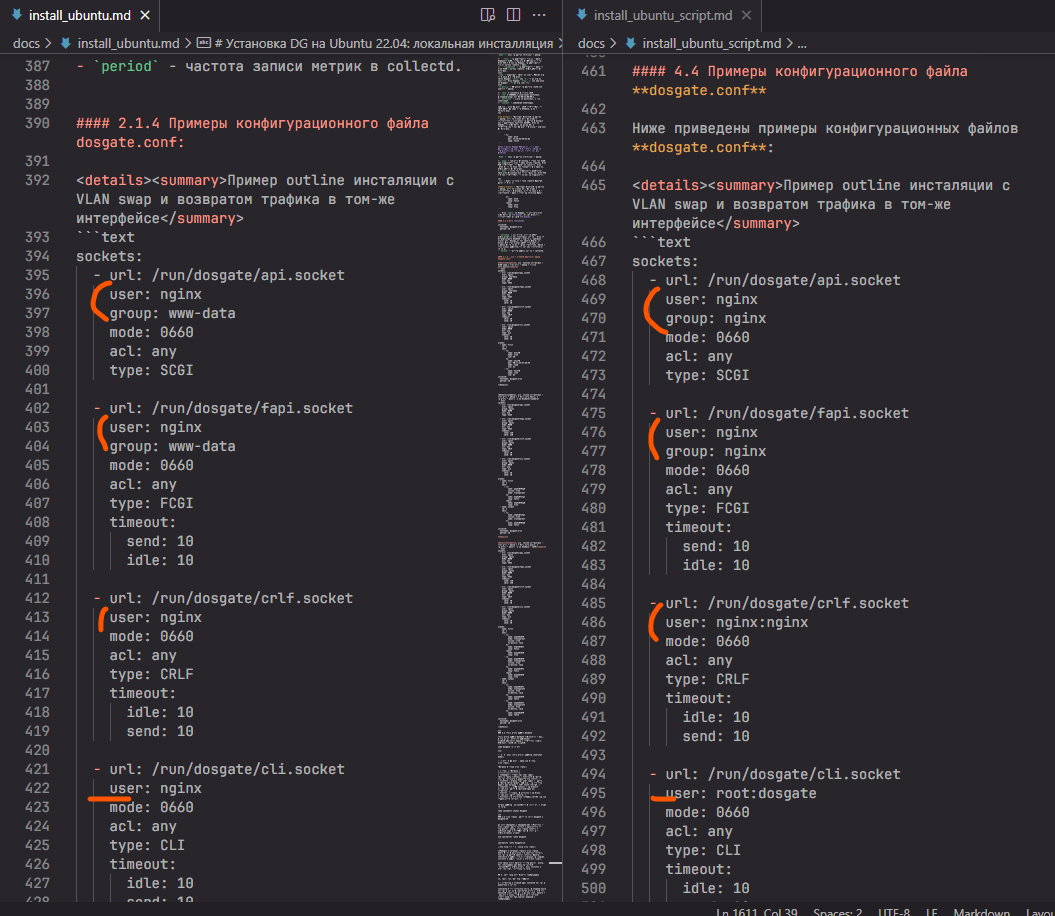Image resolution: width=1055 pixels, height=916 pixels.
Task: Click '/run/dosgate/api.socket' on line 468
Action: pyautogui.click(x=804, y=281)
